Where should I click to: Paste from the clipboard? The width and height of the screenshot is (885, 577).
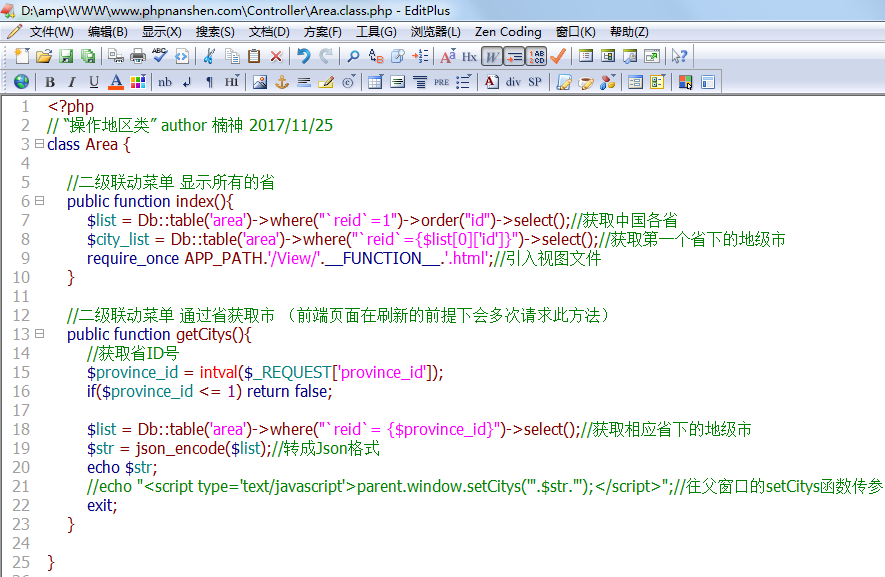pos(254,56)
